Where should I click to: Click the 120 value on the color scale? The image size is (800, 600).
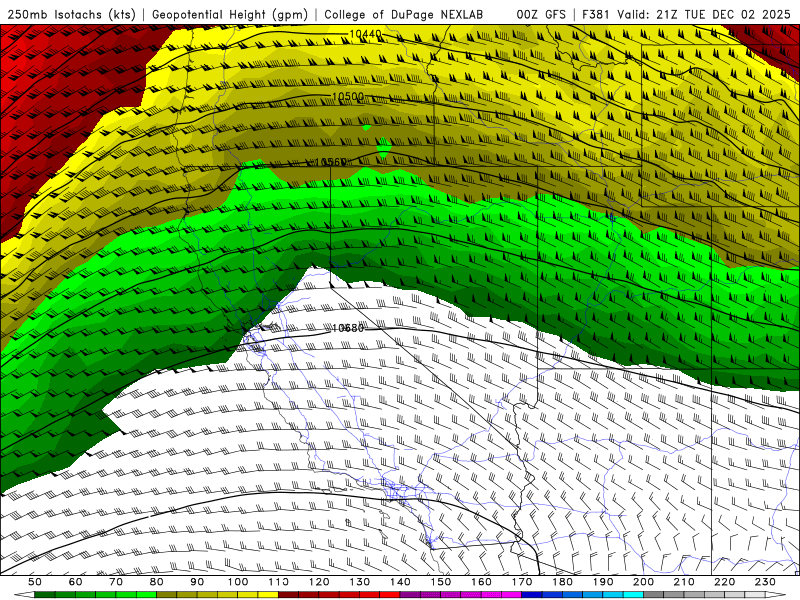pyautogui.click(x=319, y=582)
